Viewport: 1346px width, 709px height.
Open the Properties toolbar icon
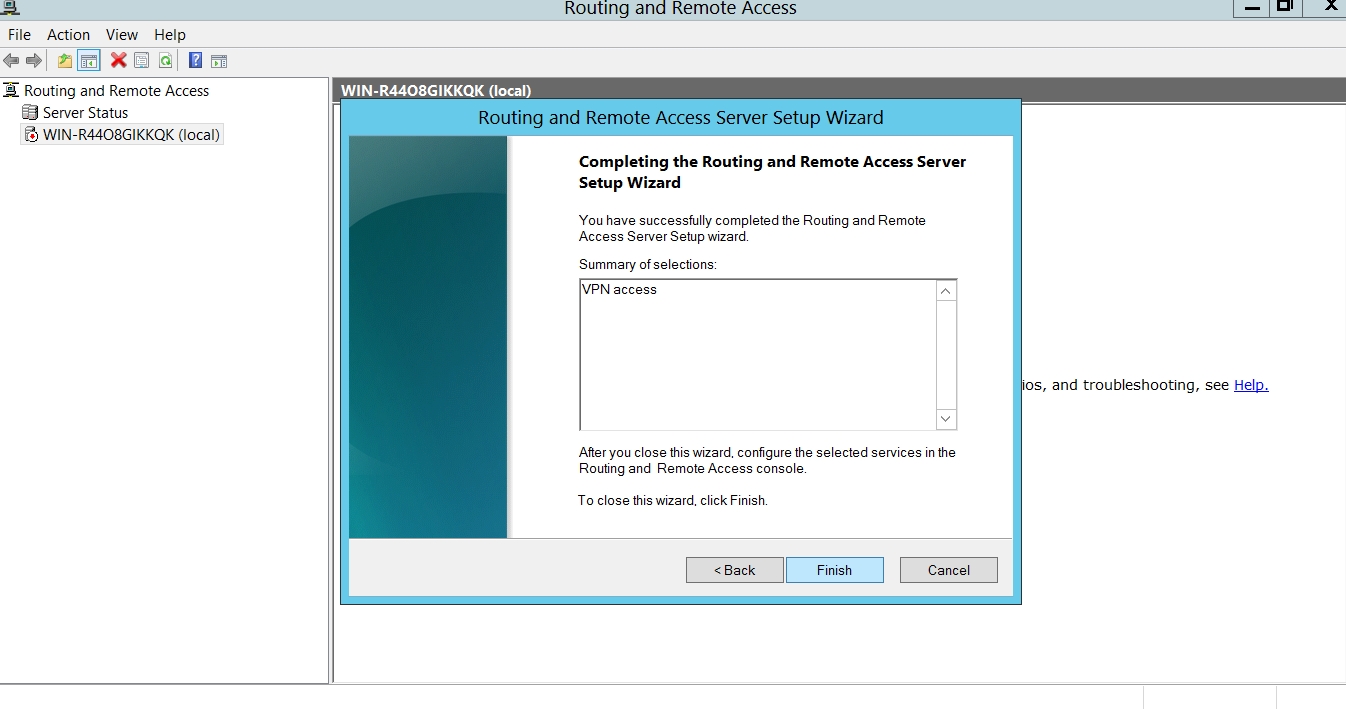click(142, 61)
